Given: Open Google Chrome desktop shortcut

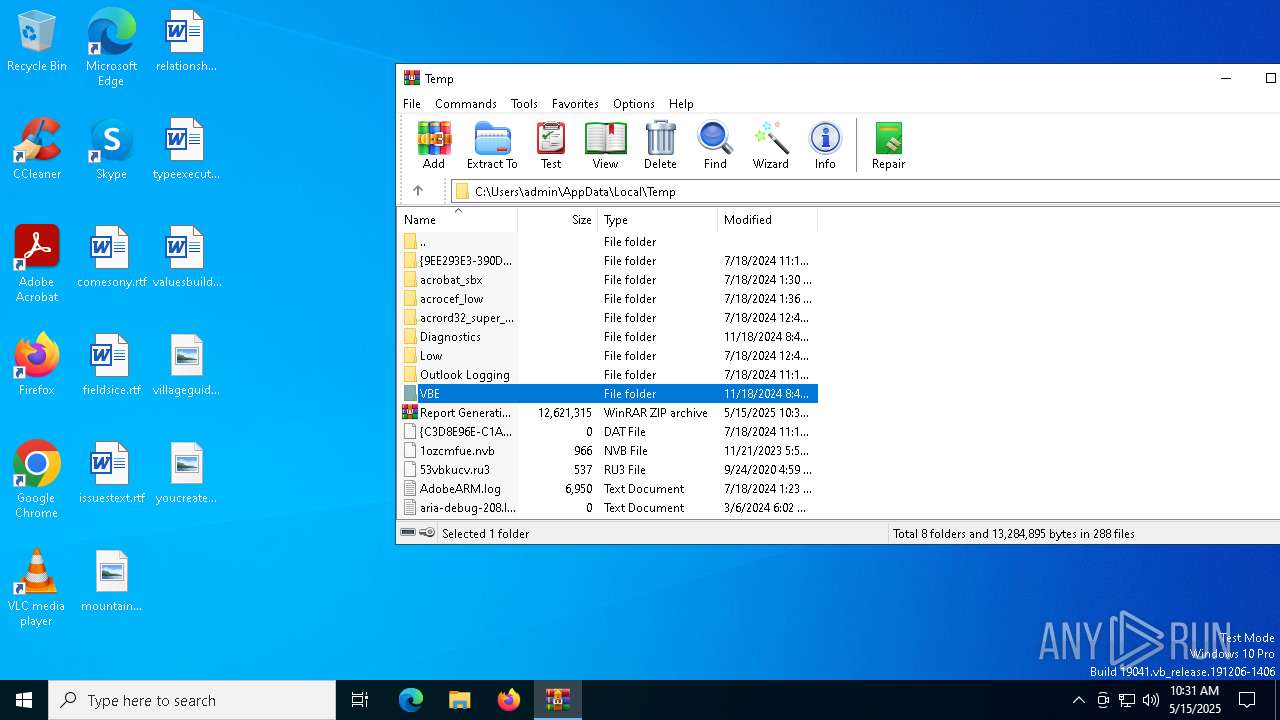Looking at the screenshot, I should click(x=37, y=480).
